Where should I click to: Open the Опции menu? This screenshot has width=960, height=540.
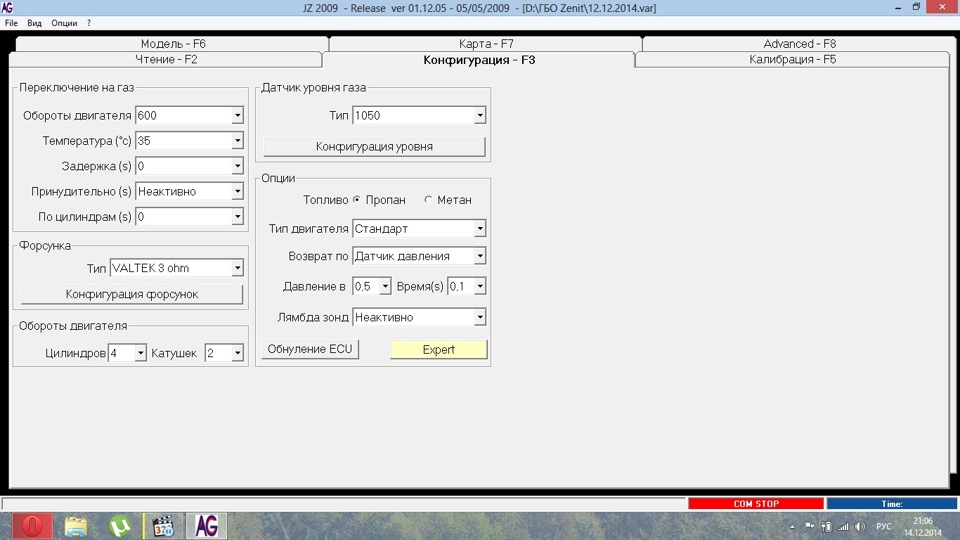pyautogui.click(x=64, y=23)
